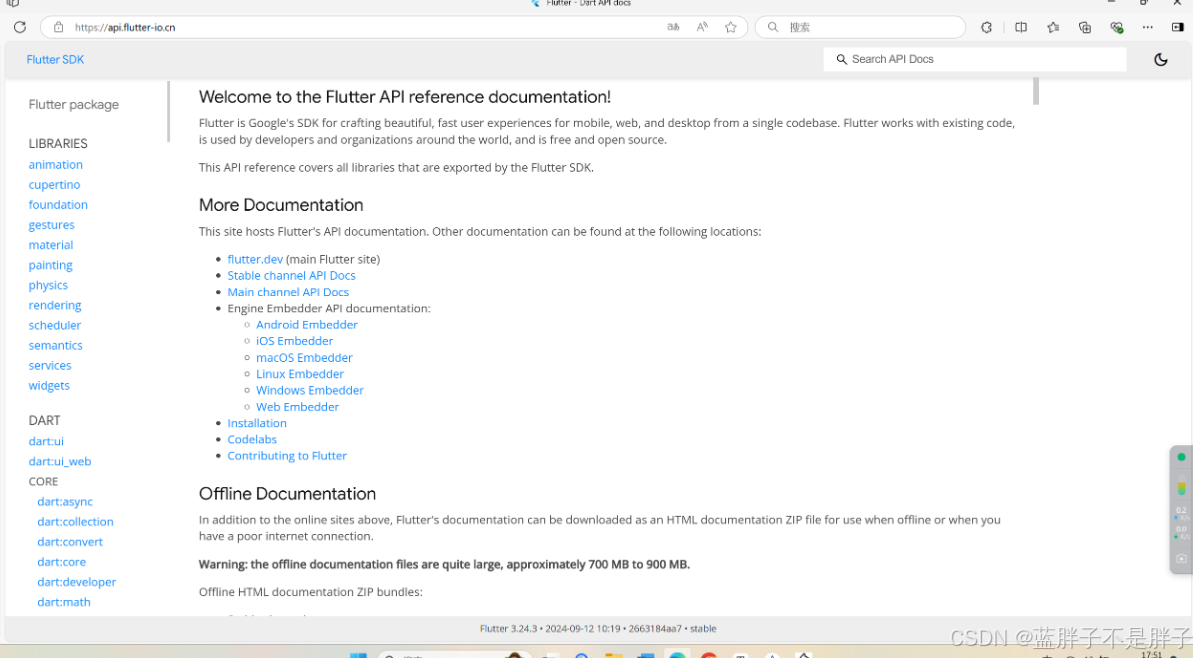Open dart:ui_web library link

point(60,461)
